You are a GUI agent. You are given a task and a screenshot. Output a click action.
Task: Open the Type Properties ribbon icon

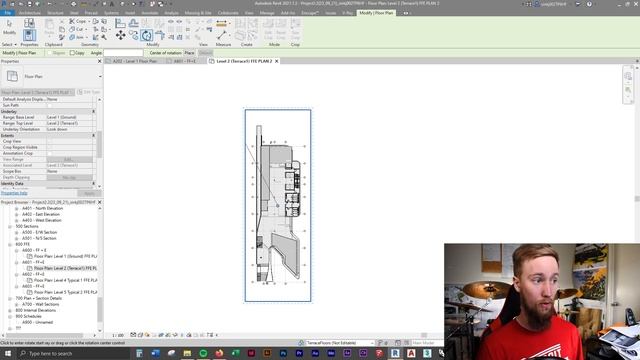[x=29, y=23]
